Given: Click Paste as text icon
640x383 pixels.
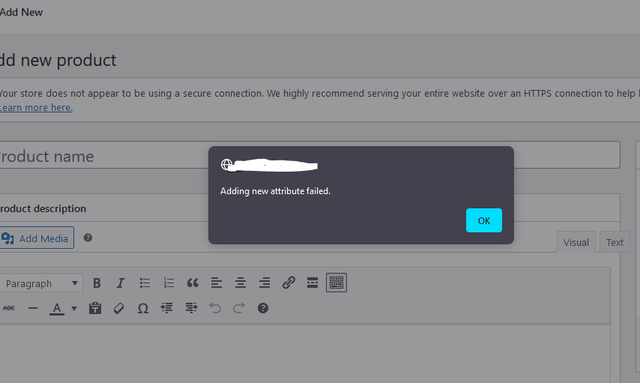Looking at the screenshot, I should [95, 308].
